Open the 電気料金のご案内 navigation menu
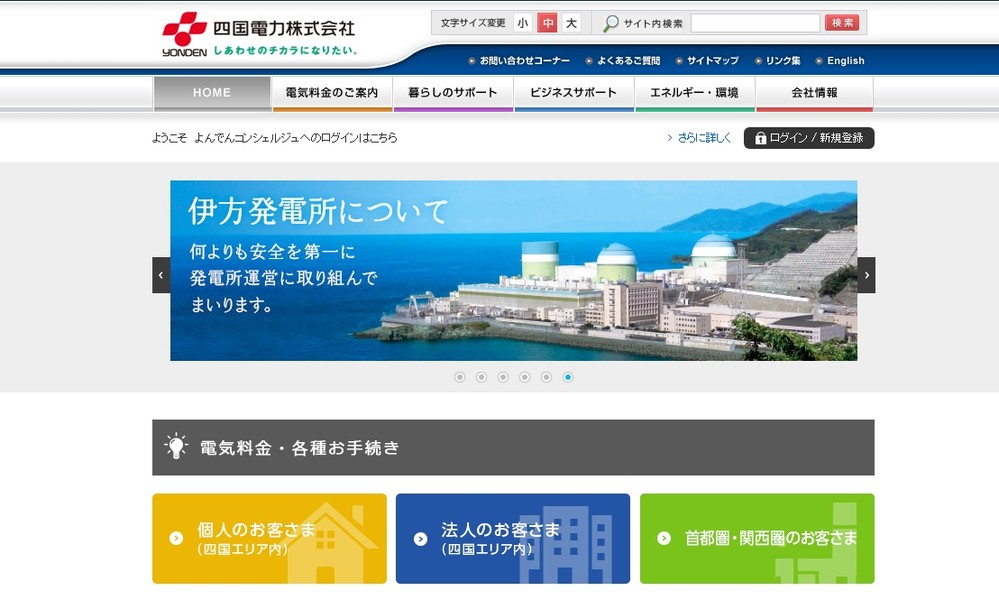 tap(332, 93)
